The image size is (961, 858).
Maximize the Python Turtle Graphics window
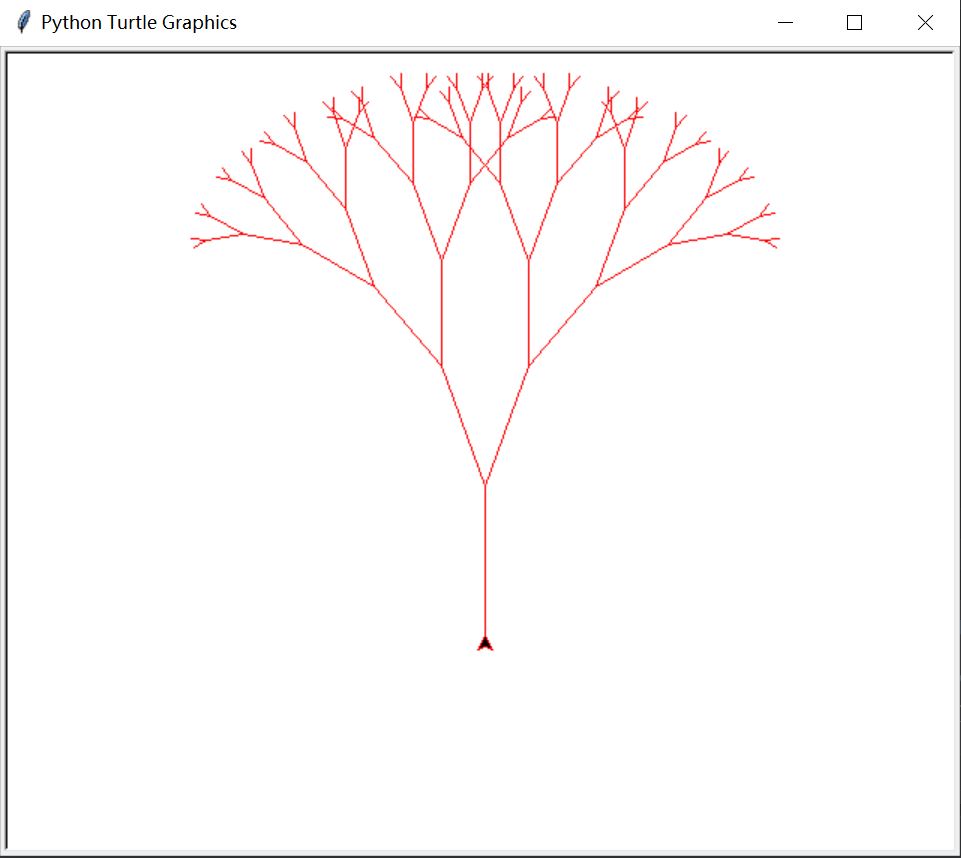(854, 23)
